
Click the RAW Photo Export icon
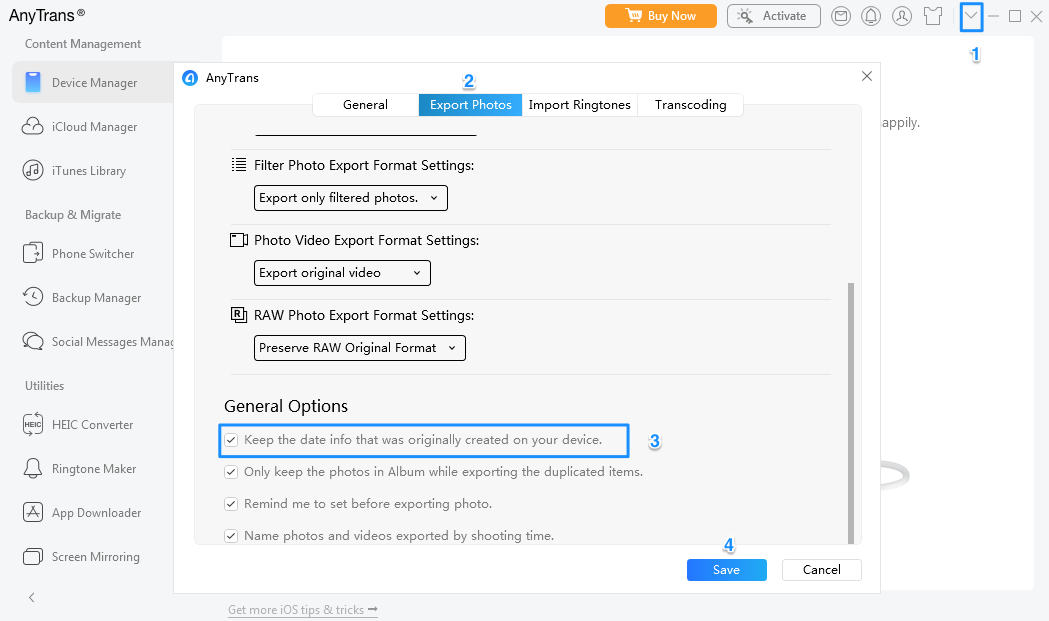[239, 315]
